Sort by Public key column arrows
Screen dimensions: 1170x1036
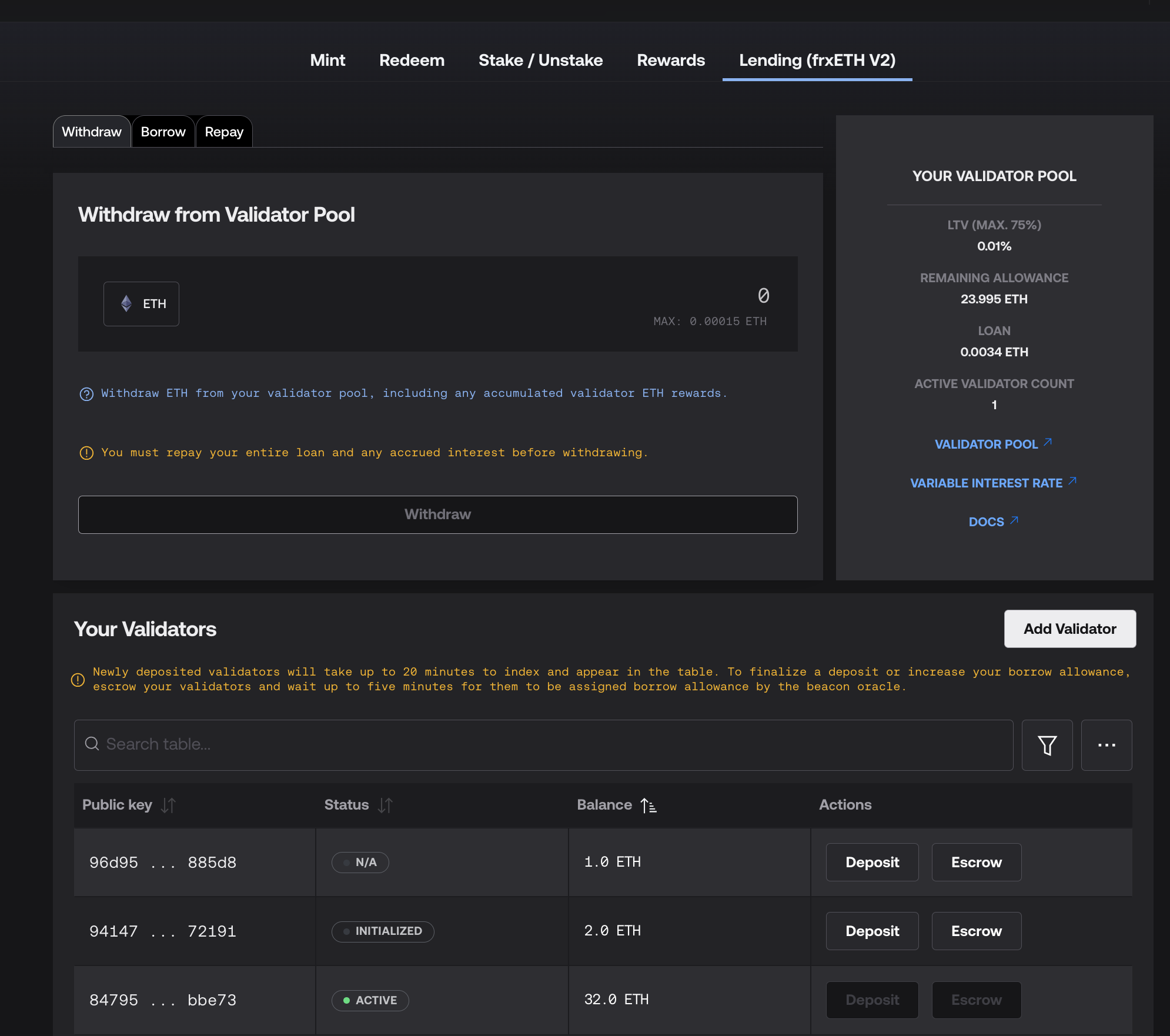[x=168, y=805]
